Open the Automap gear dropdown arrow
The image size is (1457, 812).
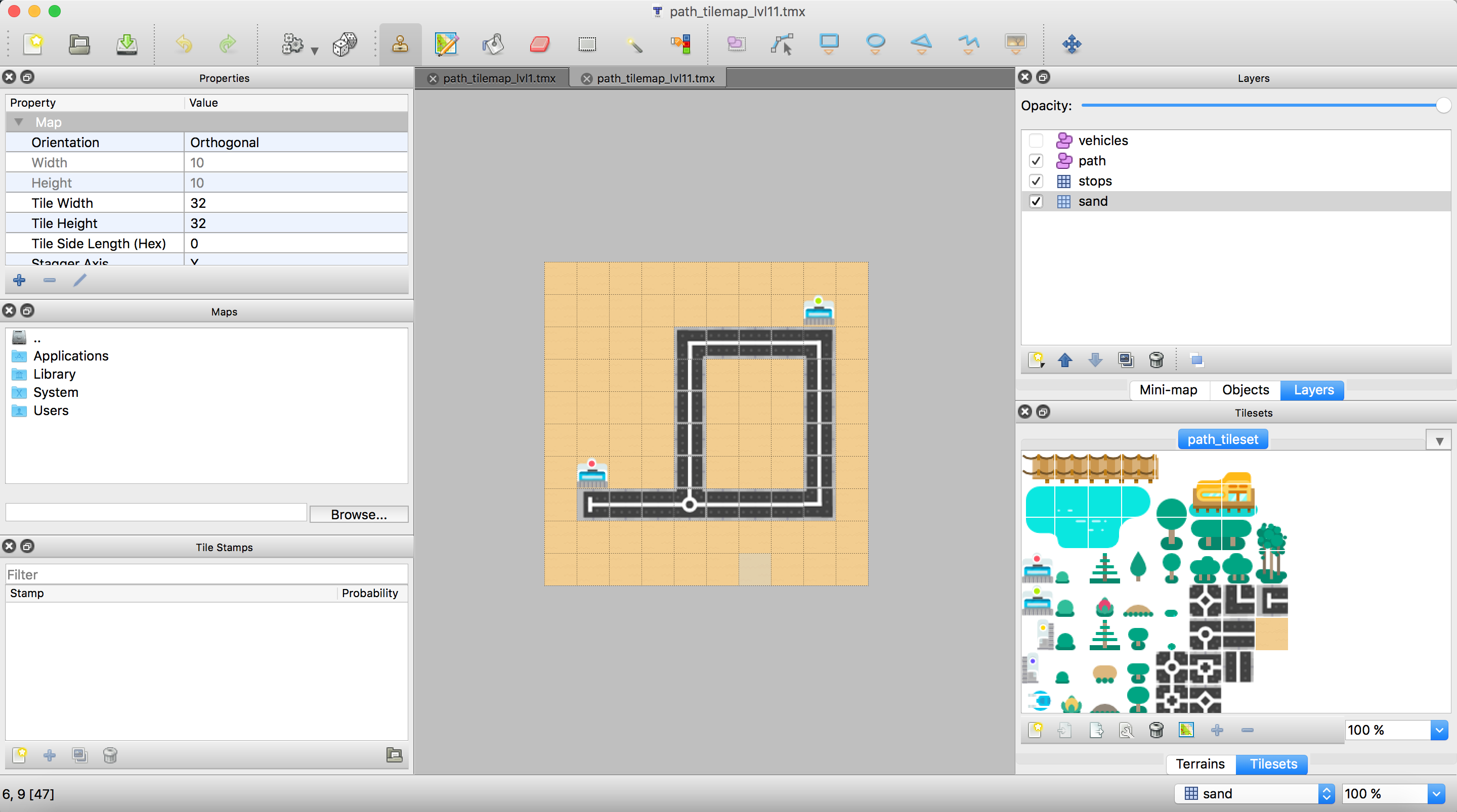tap(315, 51)
